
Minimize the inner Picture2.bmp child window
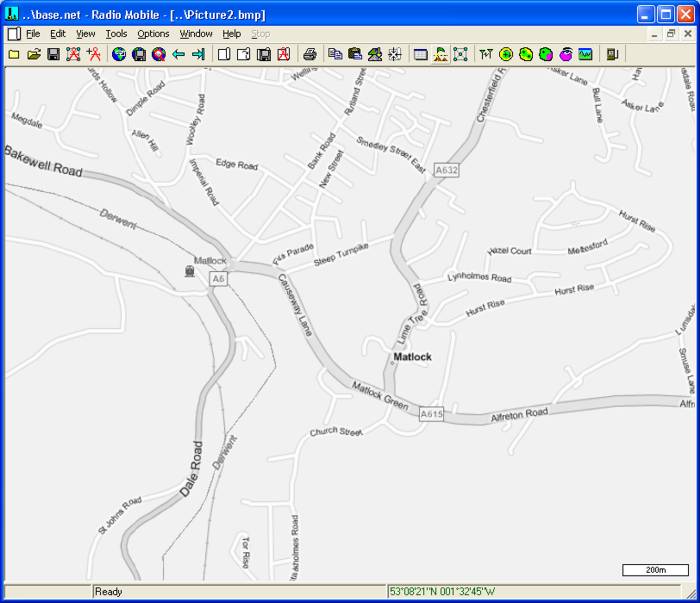pos(654,34)
